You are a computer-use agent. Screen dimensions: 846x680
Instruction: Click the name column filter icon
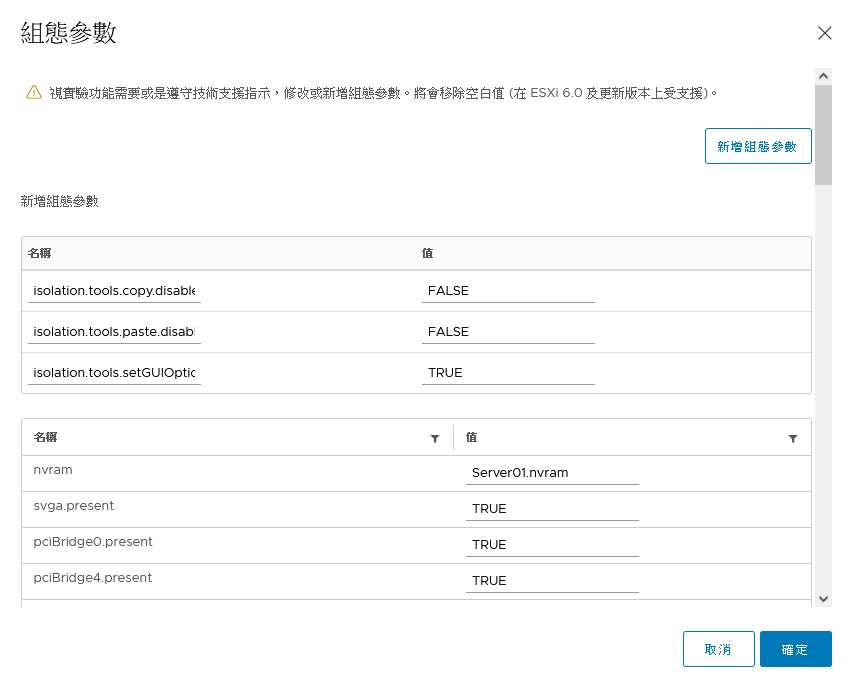click(x=435, y=438)
